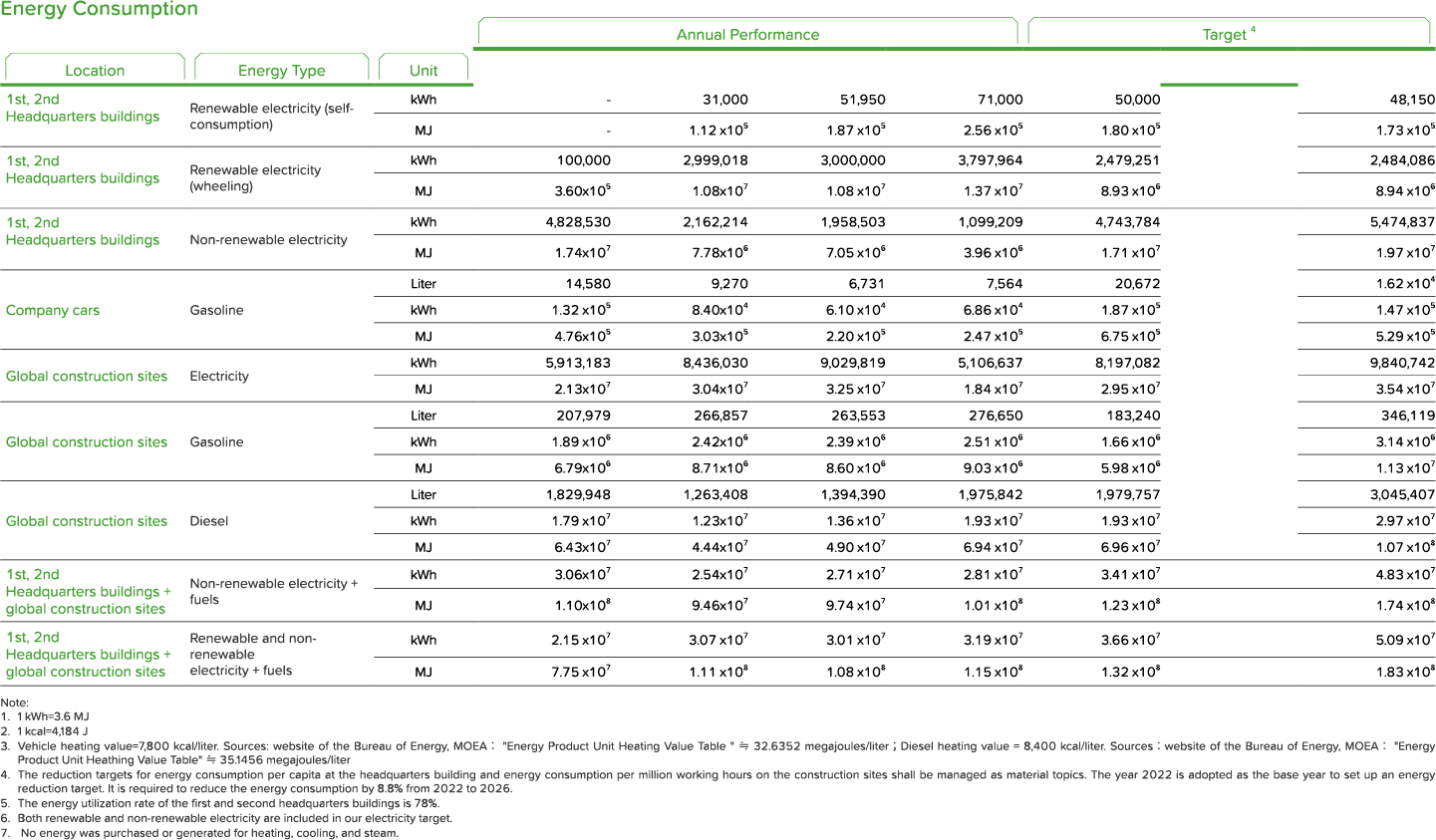Click the value "2,479,251"
Viewport: 1436px width, 840px height.
1128,160
